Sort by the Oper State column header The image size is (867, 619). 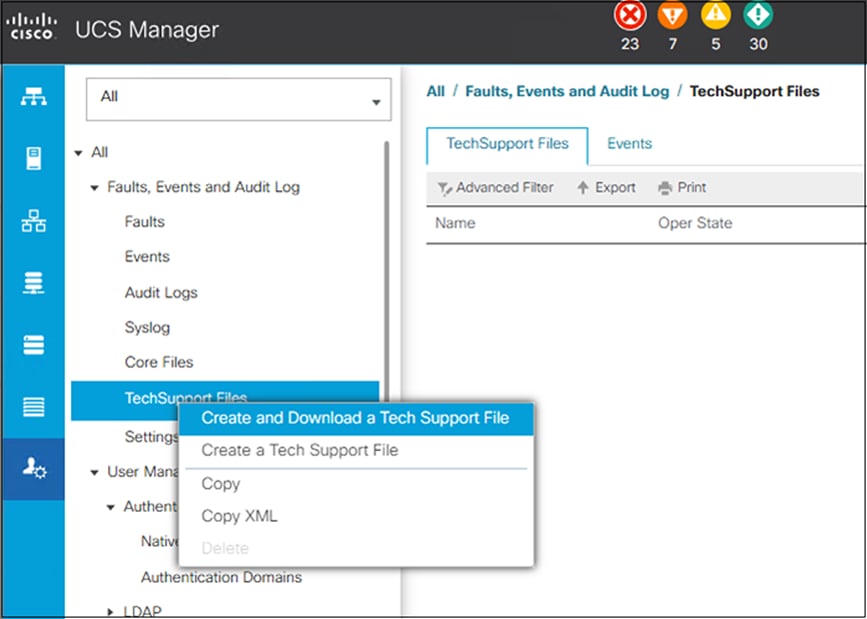pyautogui.click(x=695, y=223)
